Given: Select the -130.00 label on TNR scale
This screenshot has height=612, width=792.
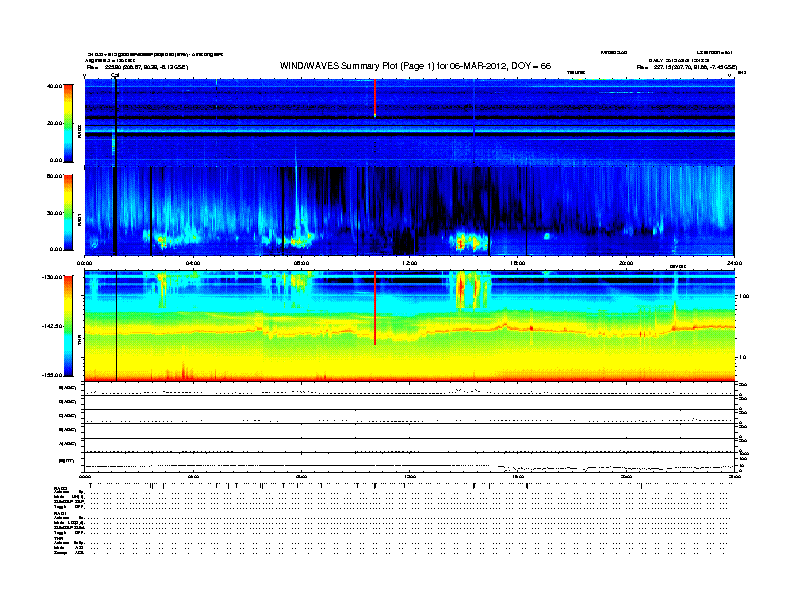Looking at the screenshot, I should (52, 277).
